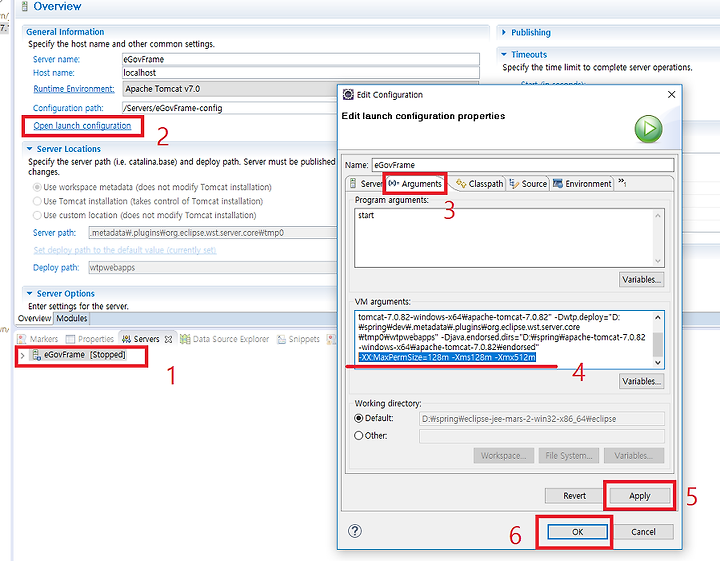
Task: Open the launch configuration link
Action: [82, 126]
